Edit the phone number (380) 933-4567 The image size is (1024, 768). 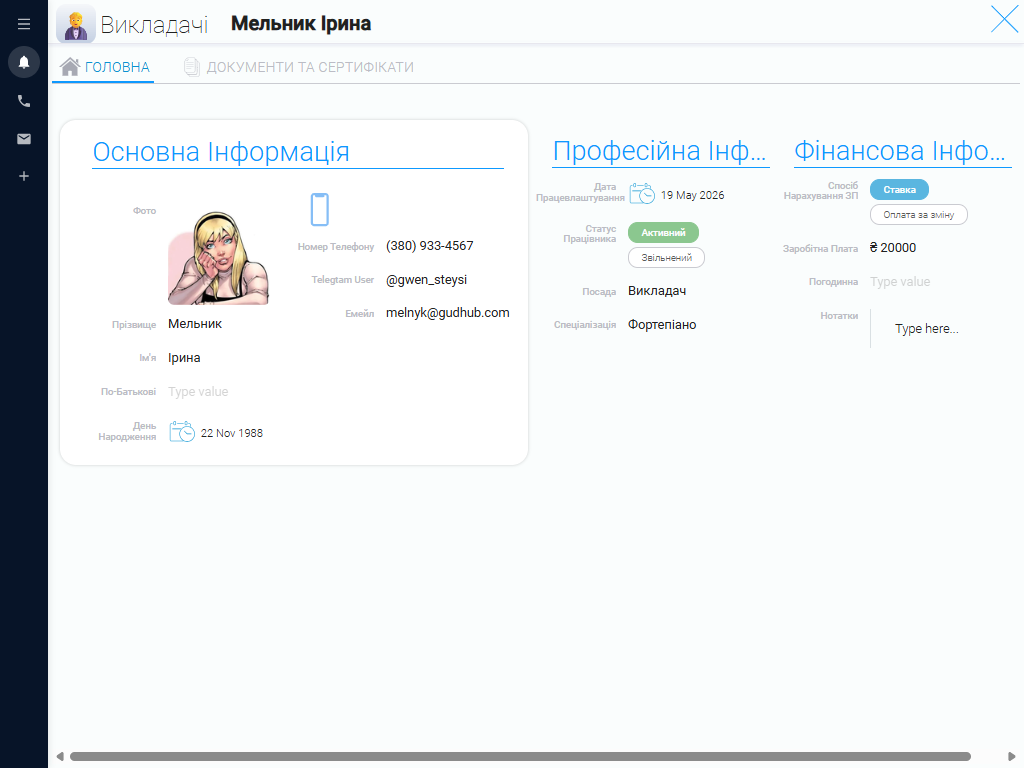pyautogui.click(x=430, y=246)
